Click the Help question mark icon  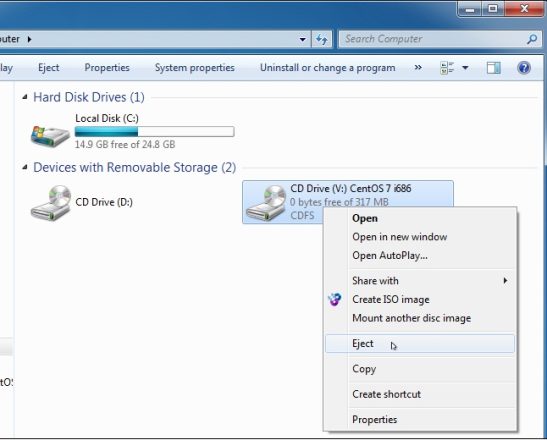524,68
